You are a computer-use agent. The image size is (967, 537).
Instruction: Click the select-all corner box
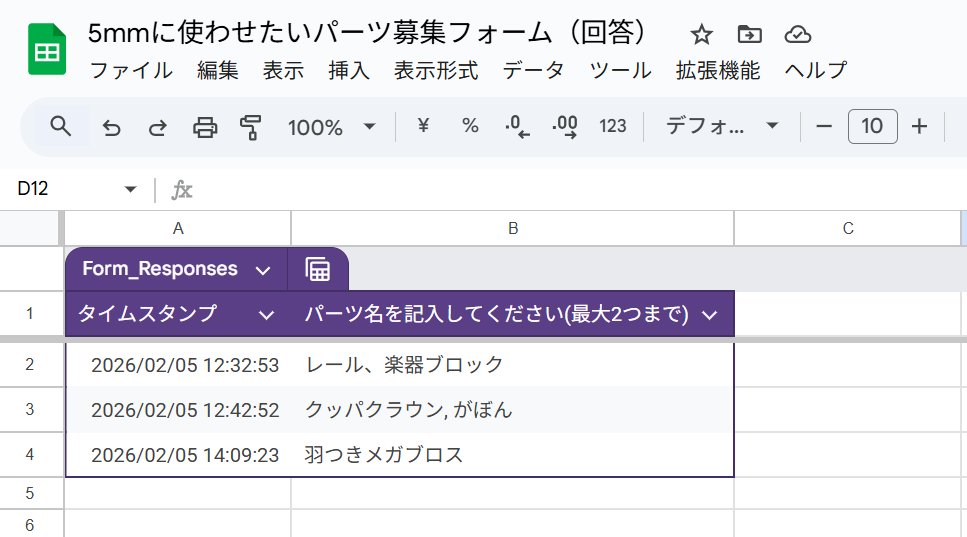[30, 229]
